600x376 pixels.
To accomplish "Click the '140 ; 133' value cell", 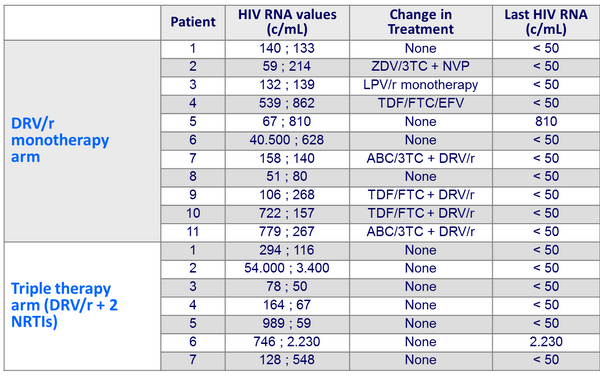I will (x=287, y=48).
